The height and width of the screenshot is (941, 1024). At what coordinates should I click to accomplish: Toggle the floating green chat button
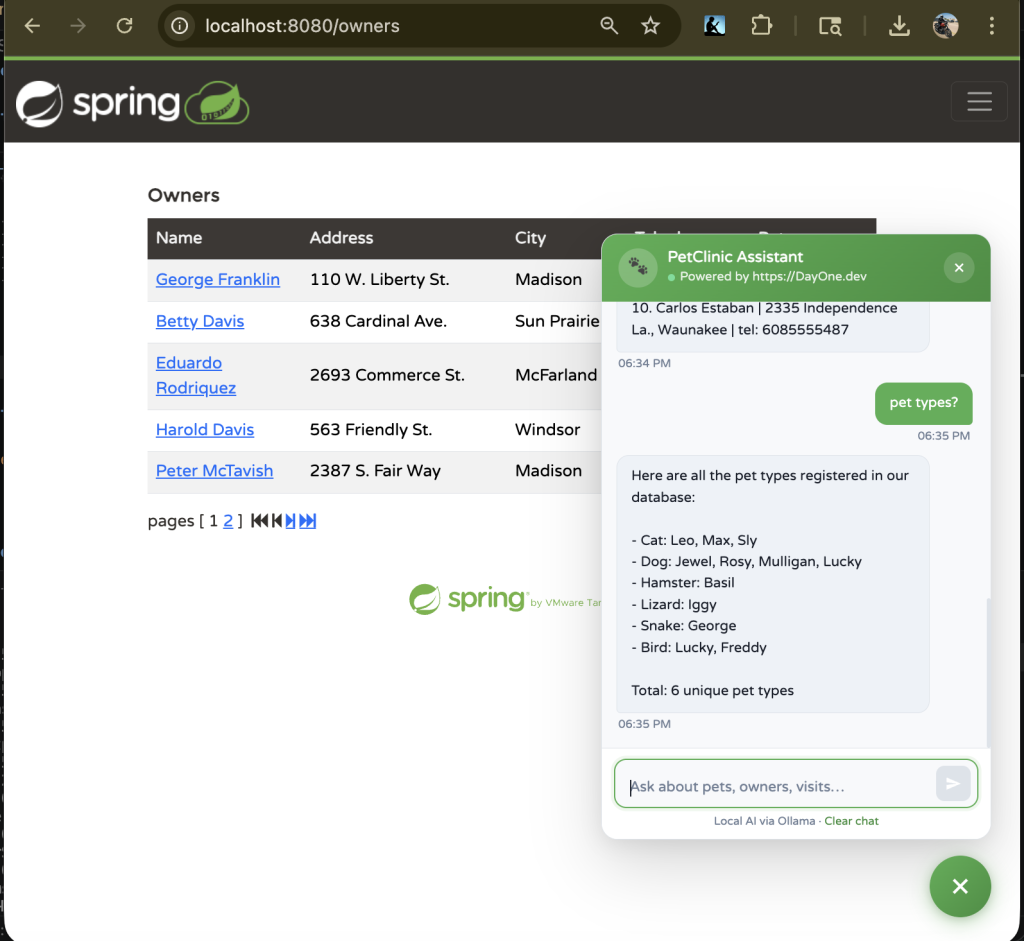point(960,886)
